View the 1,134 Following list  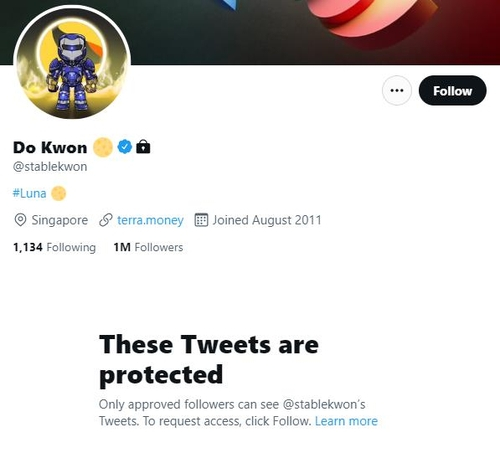tap(54, 247)
